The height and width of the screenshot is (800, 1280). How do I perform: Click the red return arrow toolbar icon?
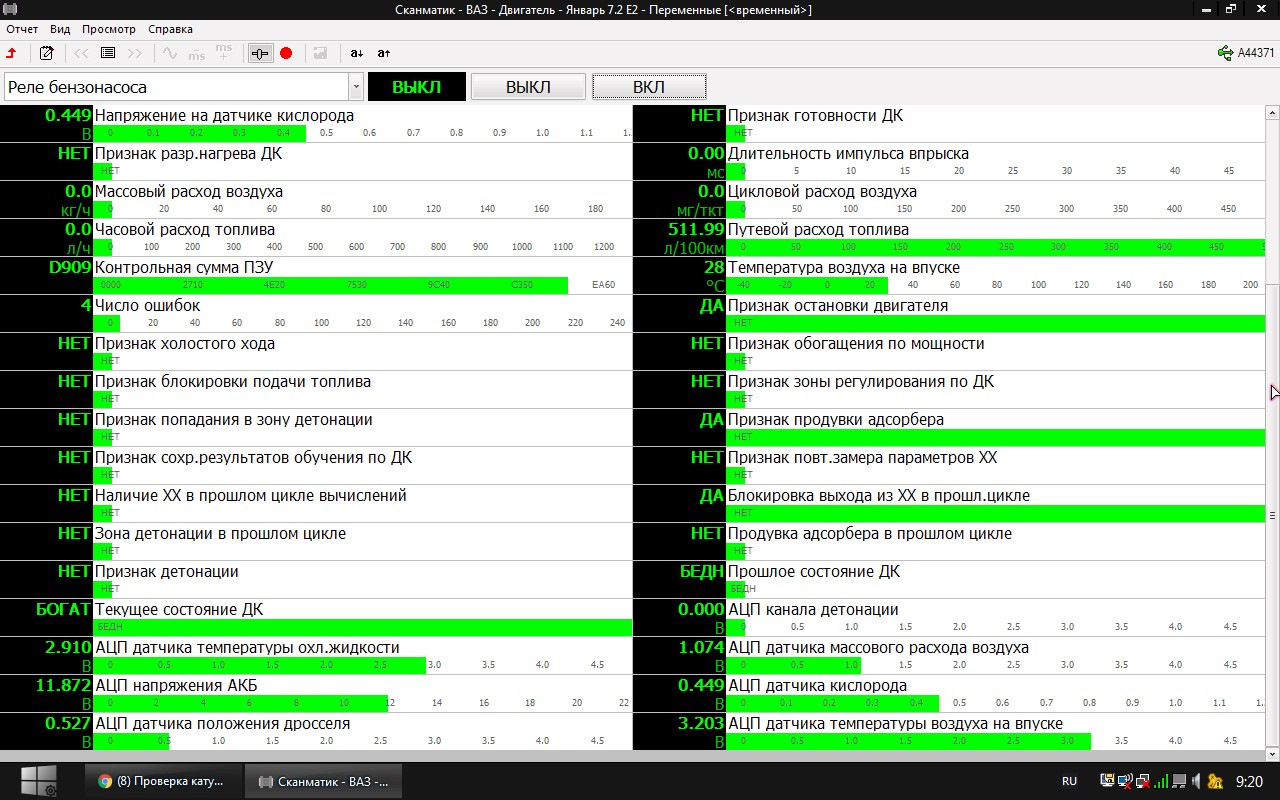tap(12, 53)
